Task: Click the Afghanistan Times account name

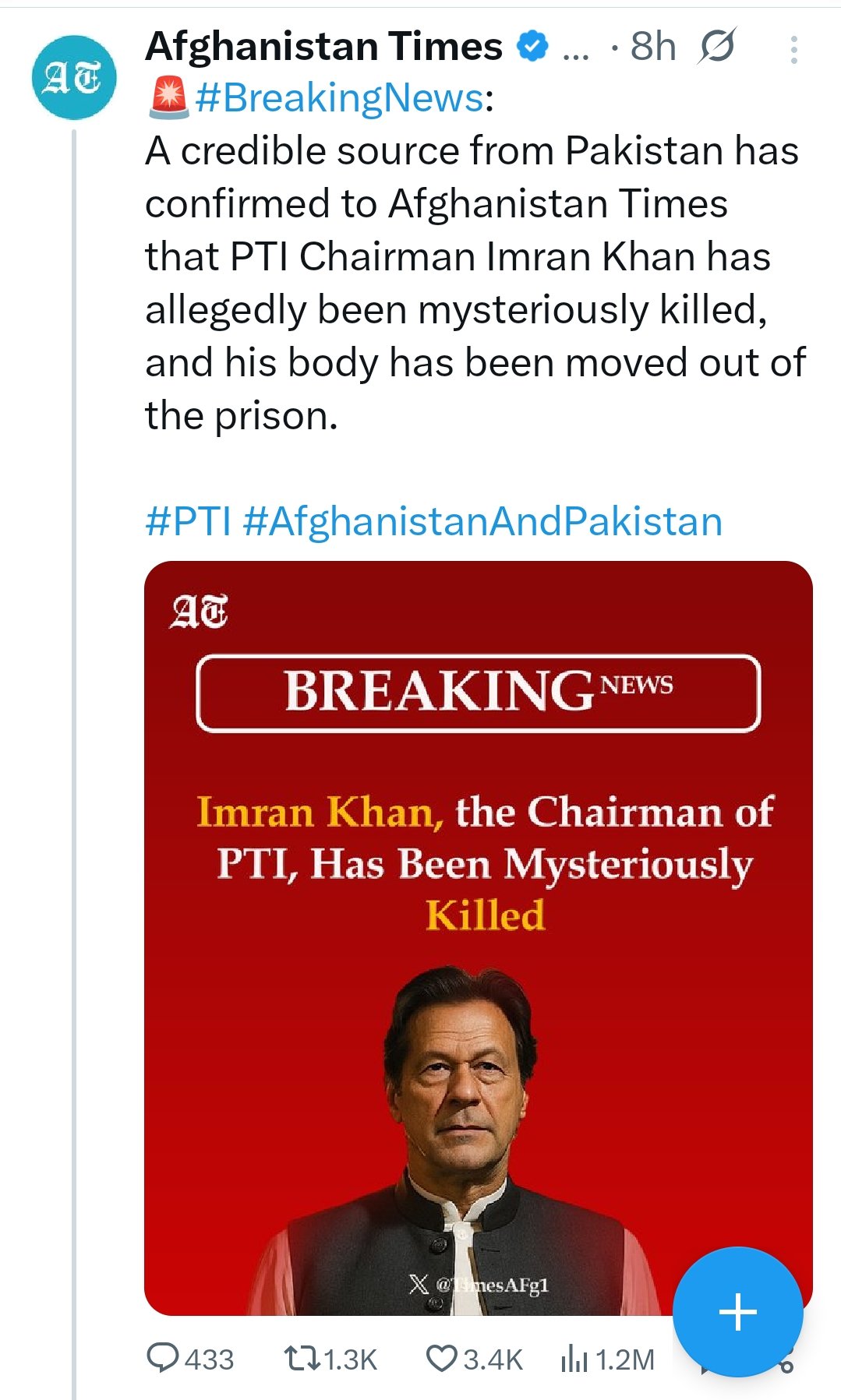Action: click(324, 47)
